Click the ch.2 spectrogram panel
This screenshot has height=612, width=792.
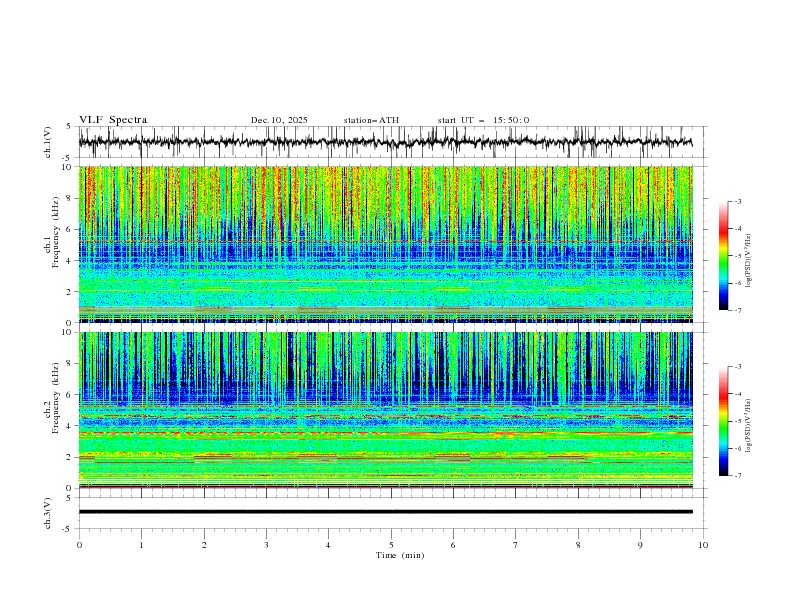pyautogui.click(x=385, y=410)
